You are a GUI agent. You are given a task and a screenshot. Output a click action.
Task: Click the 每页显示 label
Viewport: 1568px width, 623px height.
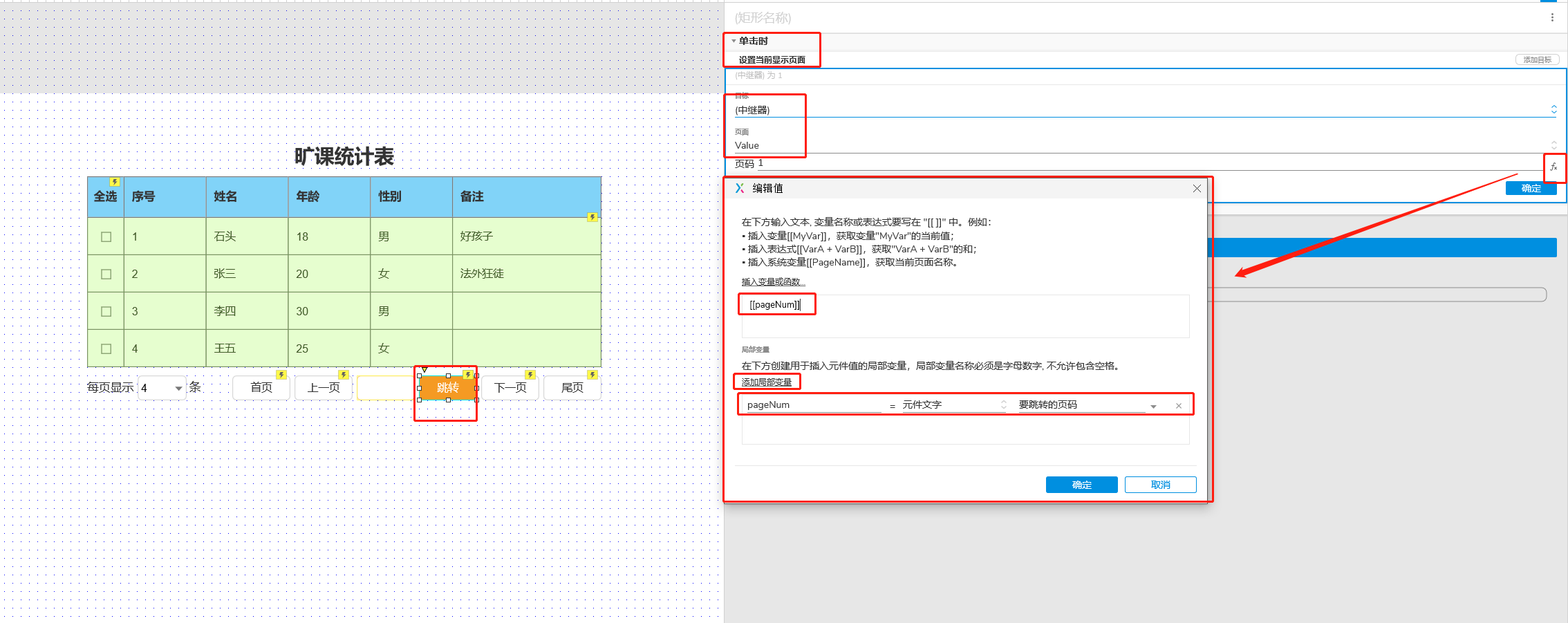coord(111,387)
